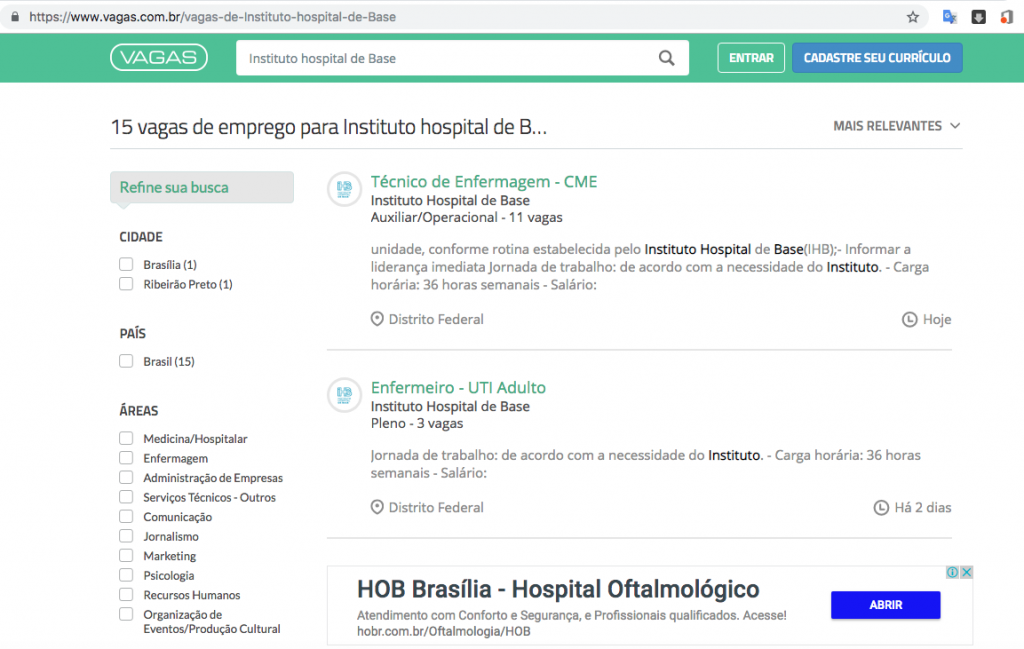Click Cadastre Seu Currículo button
The image size is (1024, 649).
click(x=877, y=58)
